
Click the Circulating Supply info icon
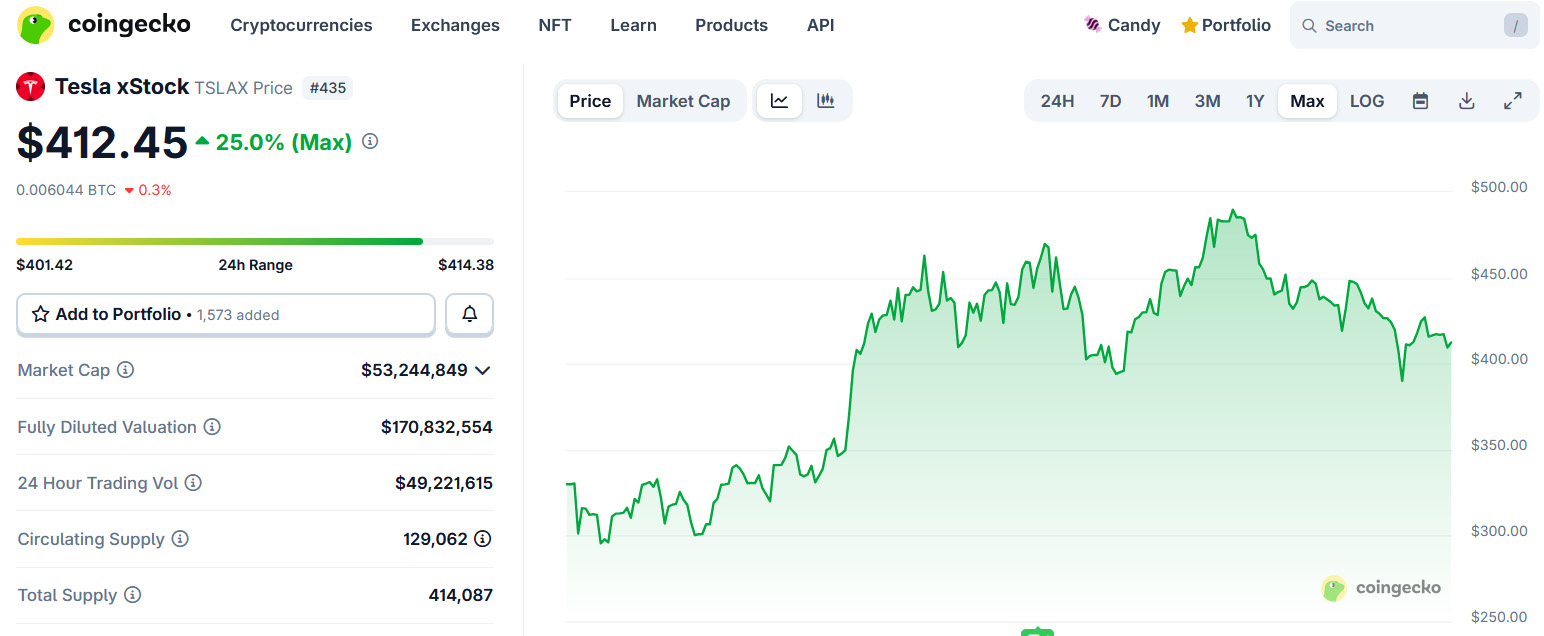click(x=180, y=539)
